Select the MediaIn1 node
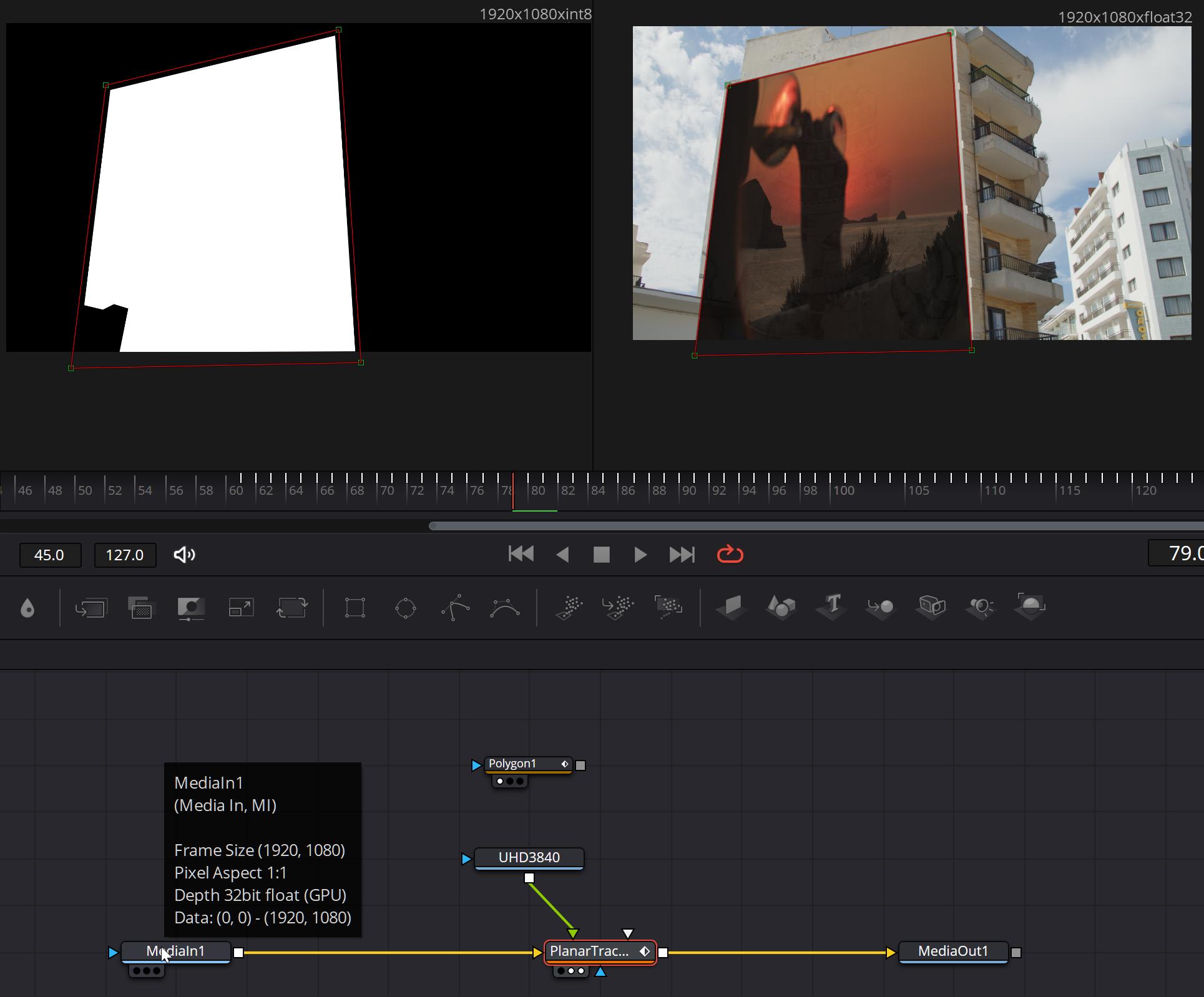 [x=175, y=951]
